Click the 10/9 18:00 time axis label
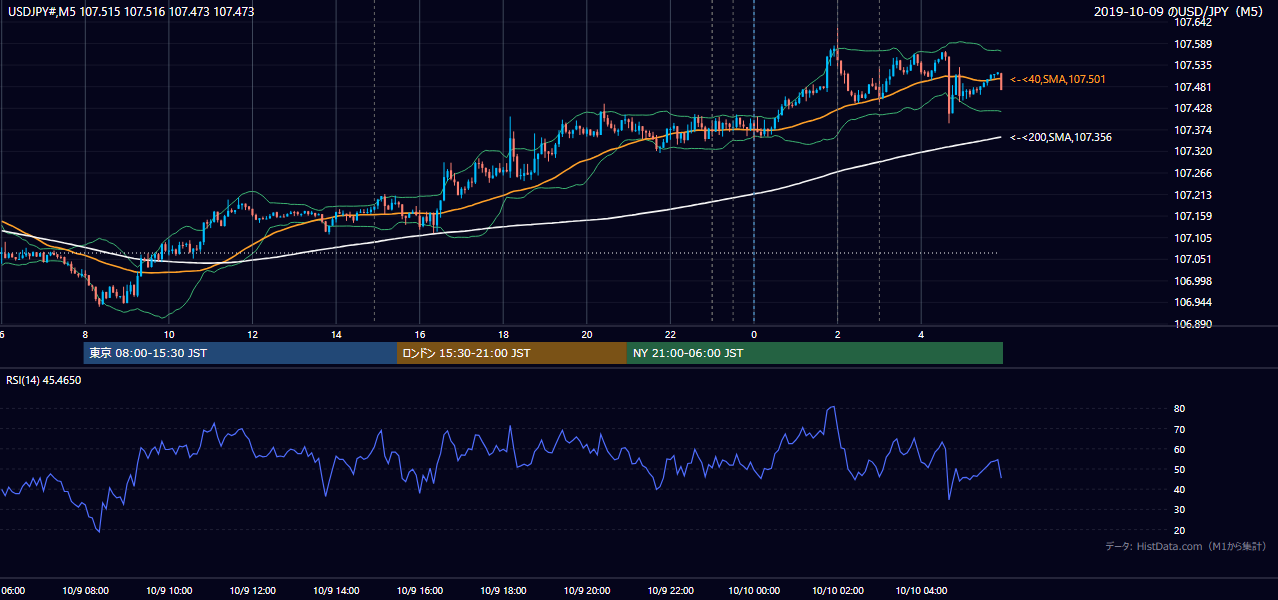 (x=504, y=591)
